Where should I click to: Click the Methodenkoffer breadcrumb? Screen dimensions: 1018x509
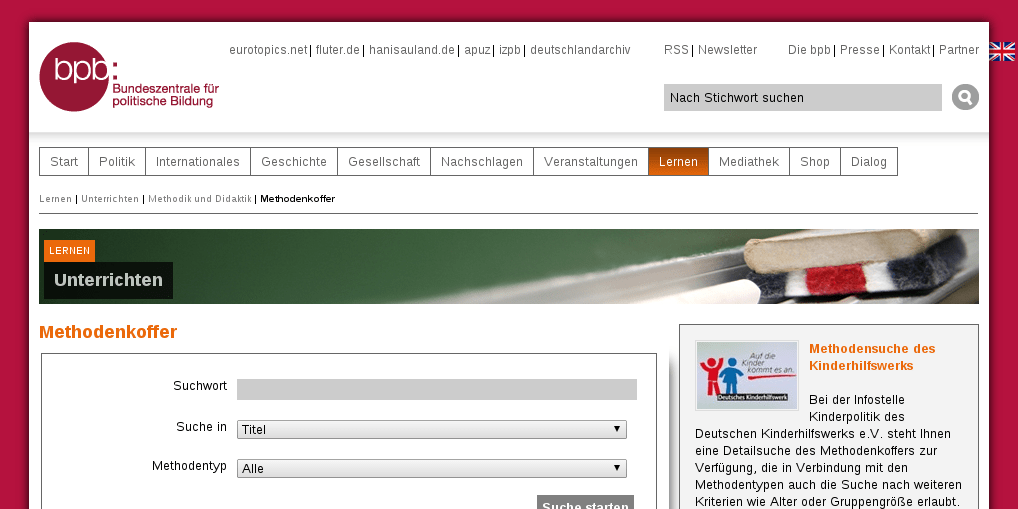coord(297,199)
